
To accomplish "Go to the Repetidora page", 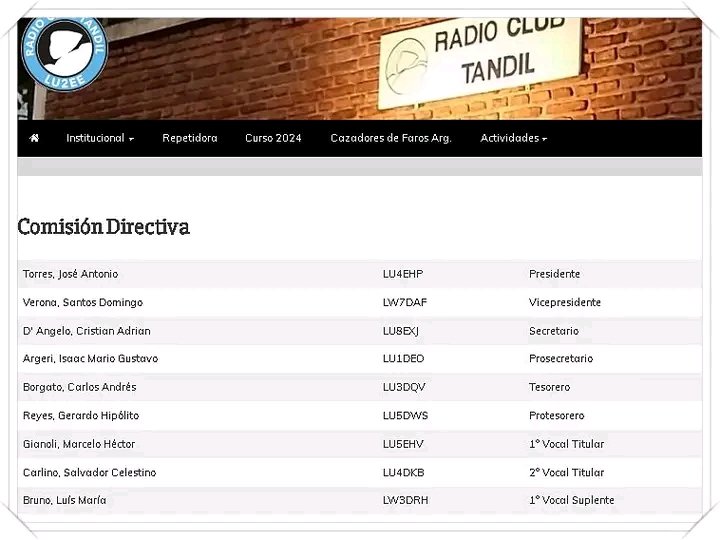I will tap(190, 138).
